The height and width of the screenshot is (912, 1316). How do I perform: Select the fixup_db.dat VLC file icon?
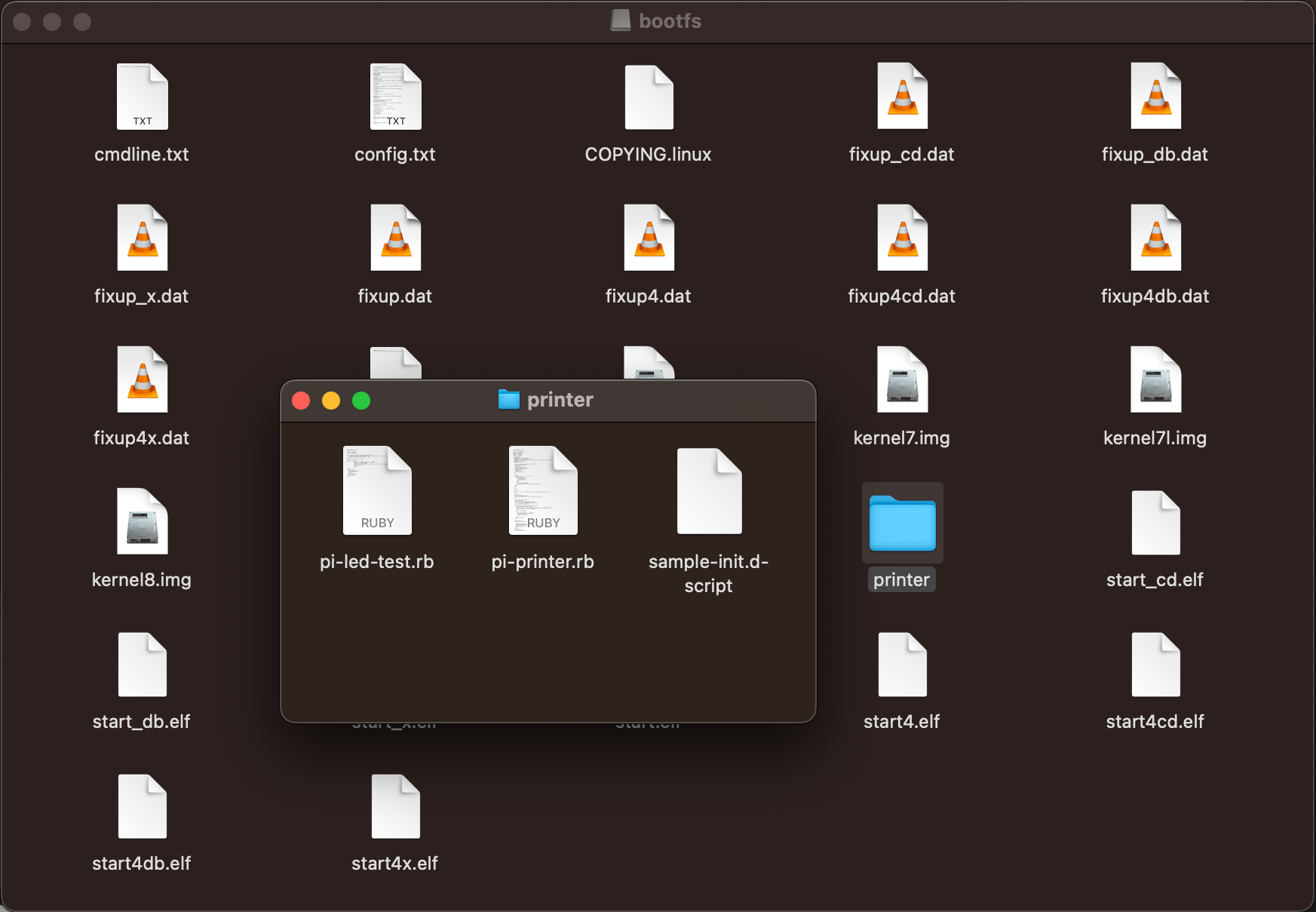click(1155, 97)
